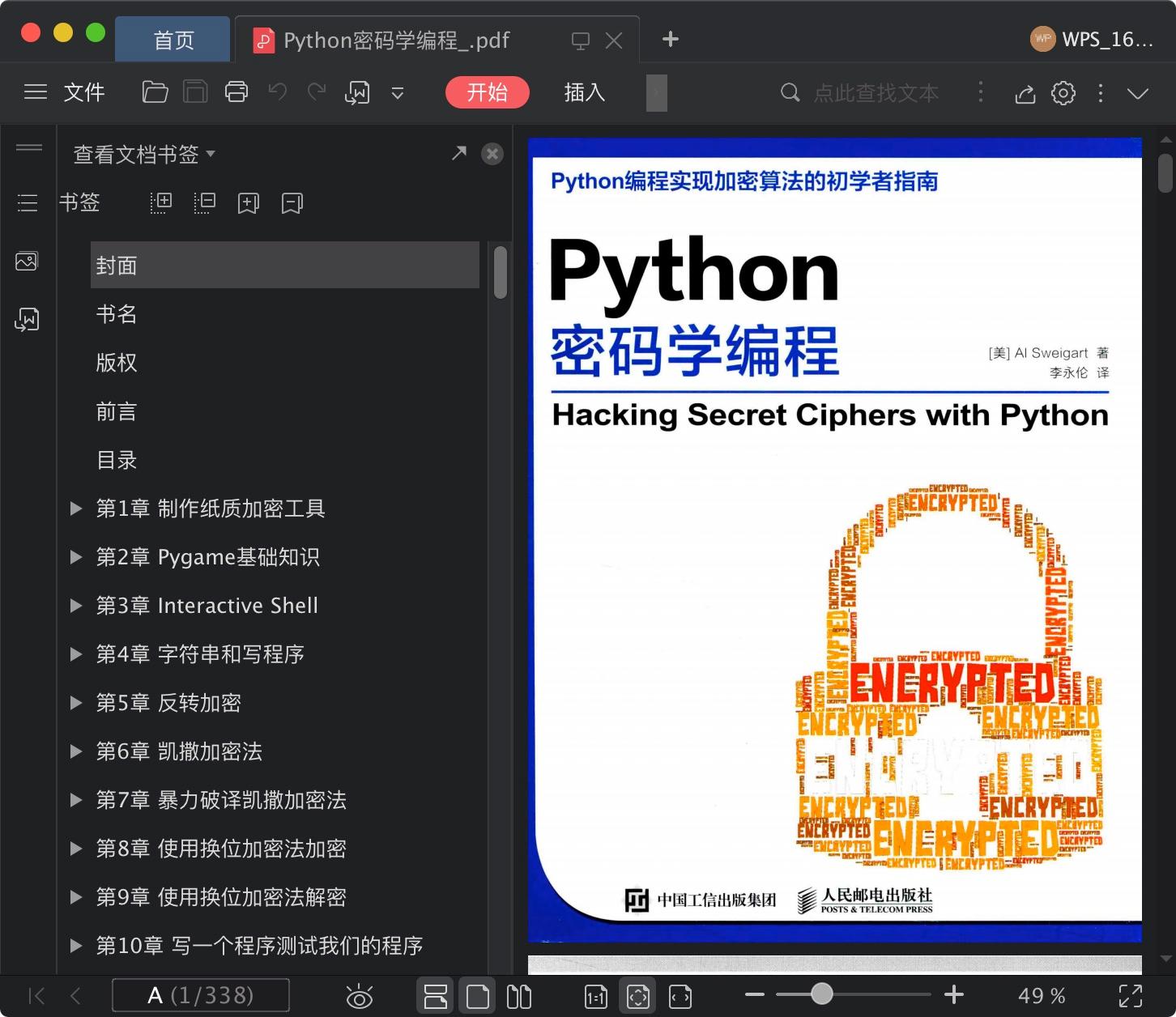Open the 文件 menu
This screenshot has height=1017, width=1176.
click(x=84, y=92)
